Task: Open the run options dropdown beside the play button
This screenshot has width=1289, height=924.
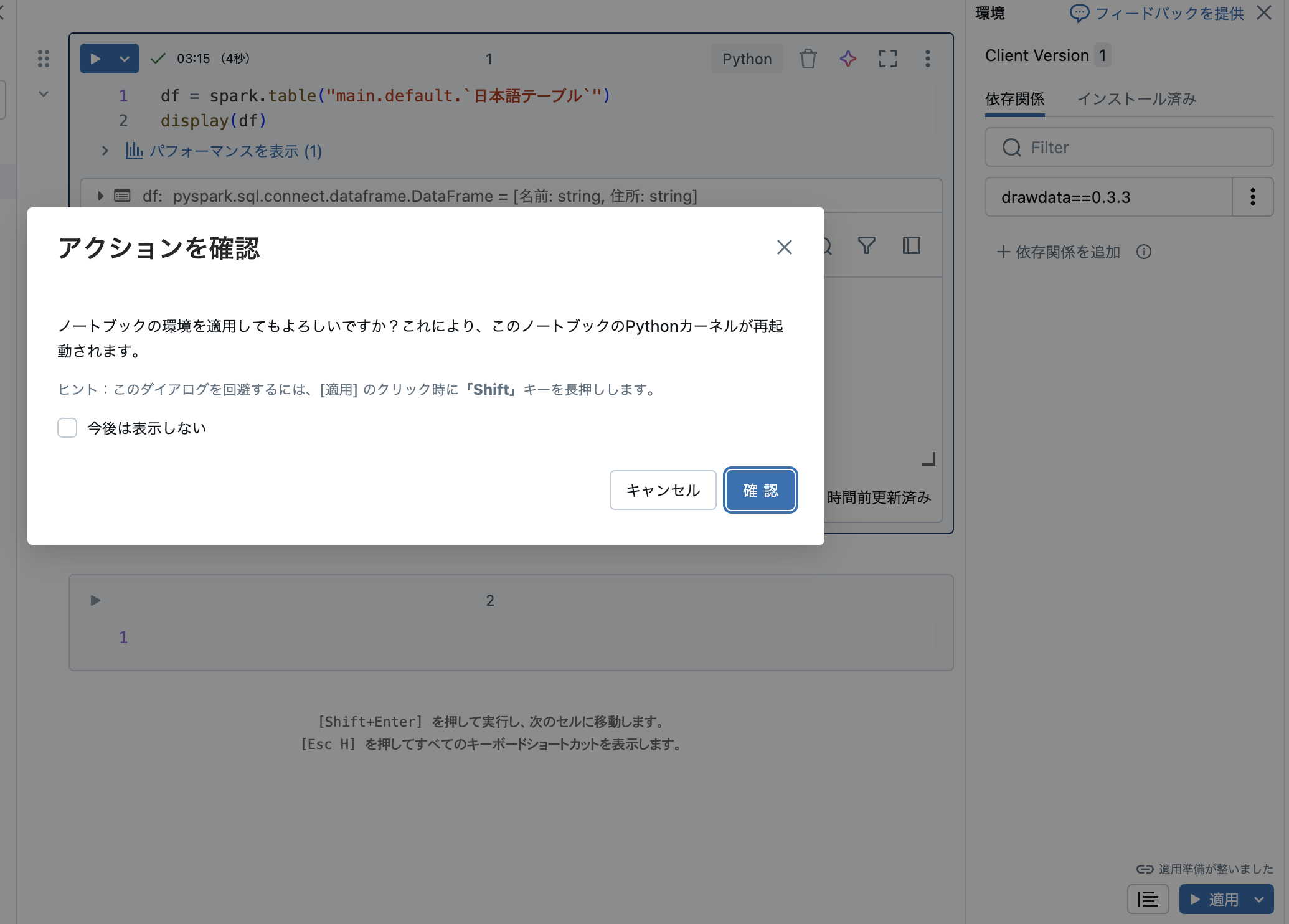Action: coord(125,59)
